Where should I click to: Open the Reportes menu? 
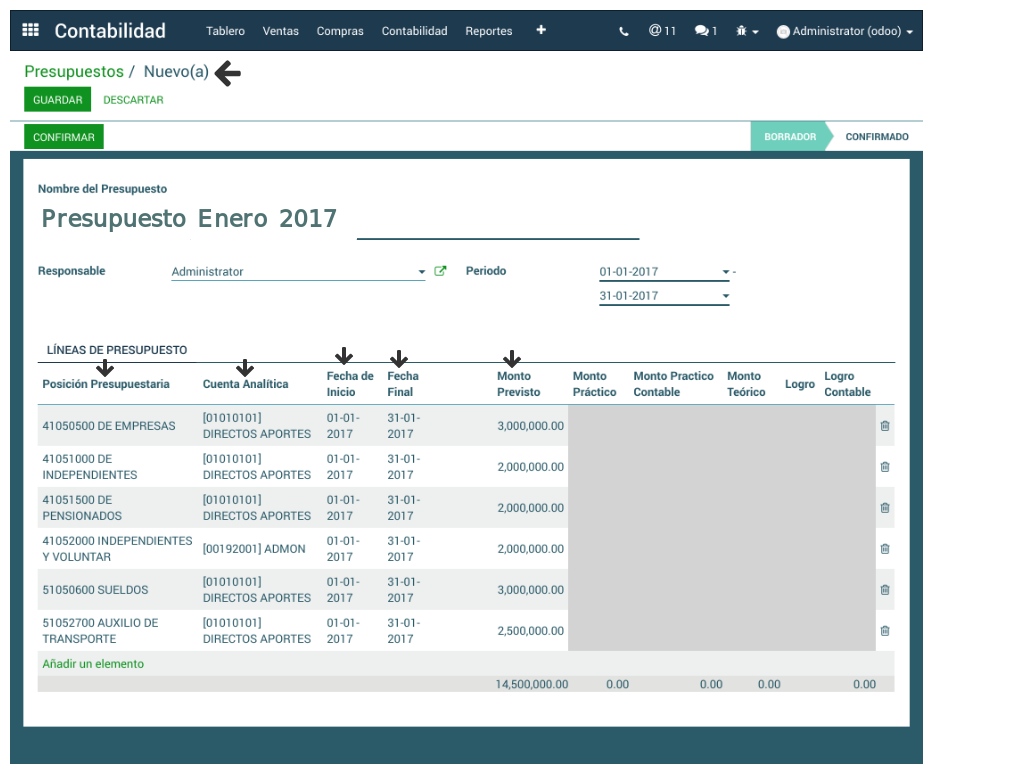(x=488, y=31)
